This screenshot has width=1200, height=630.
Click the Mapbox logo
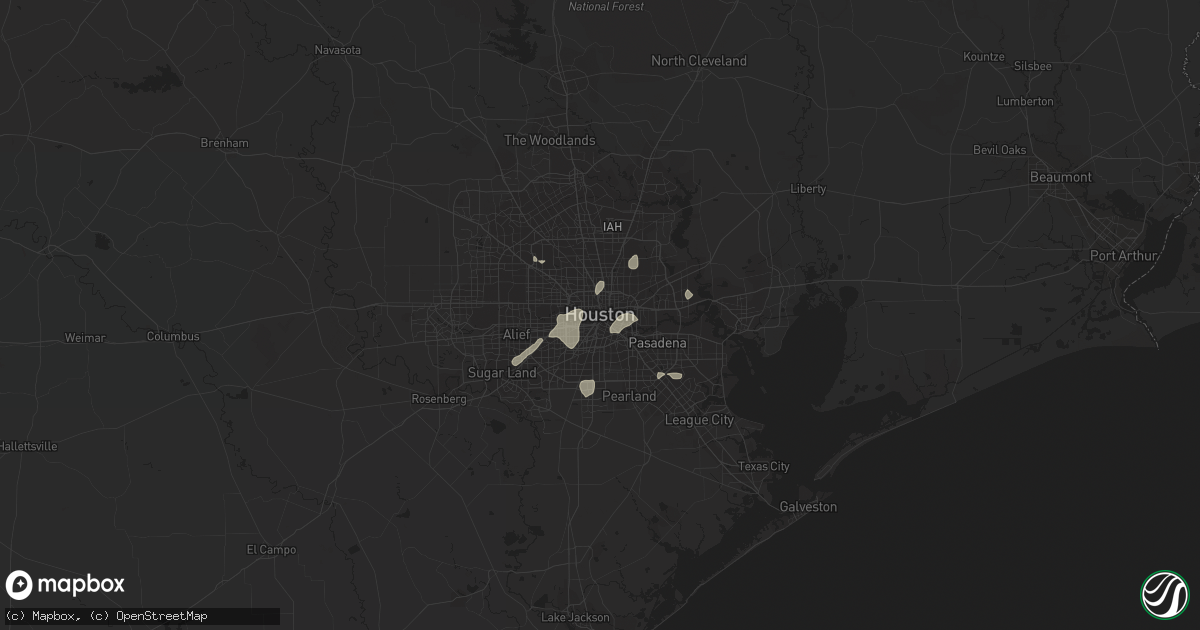pos(66,585)
